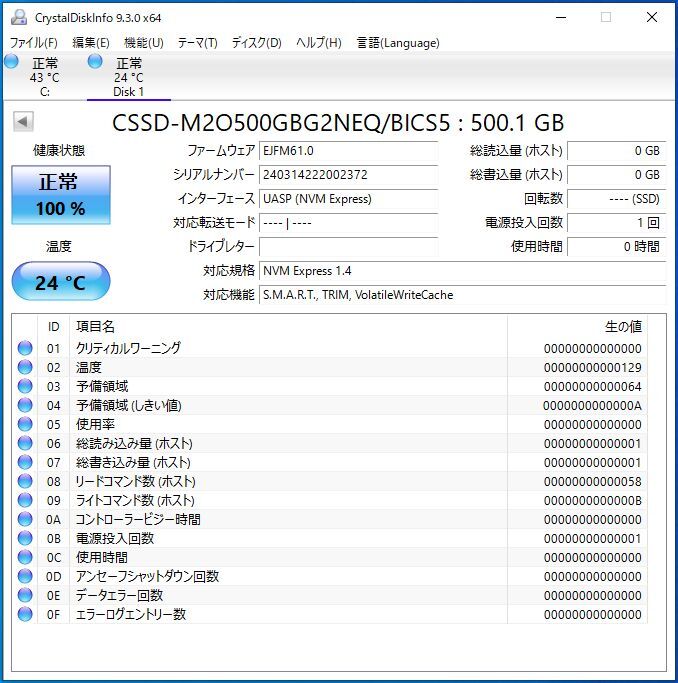Open the ディスク(D) menu

click(x=256, y=43)
